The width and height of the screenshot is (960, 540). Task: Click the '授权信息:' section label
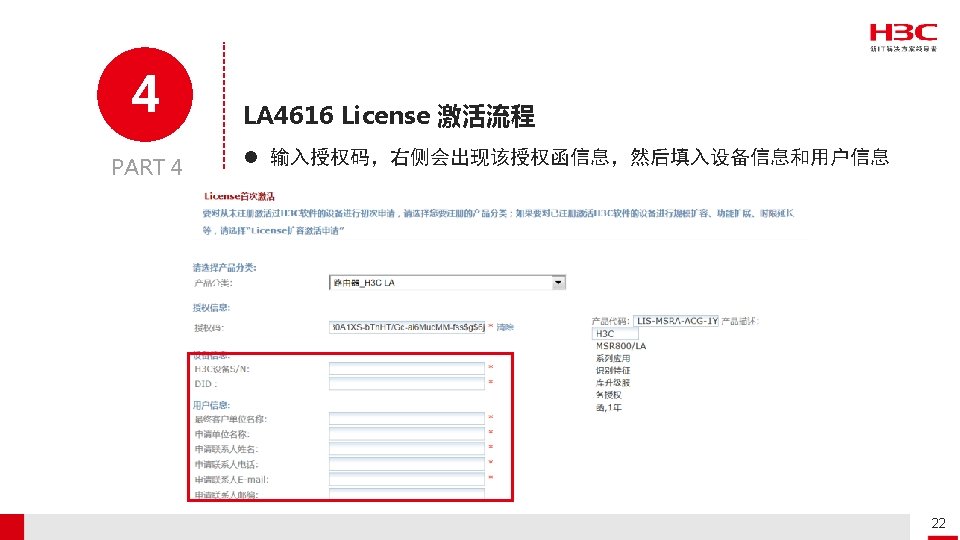coord(211,307)
